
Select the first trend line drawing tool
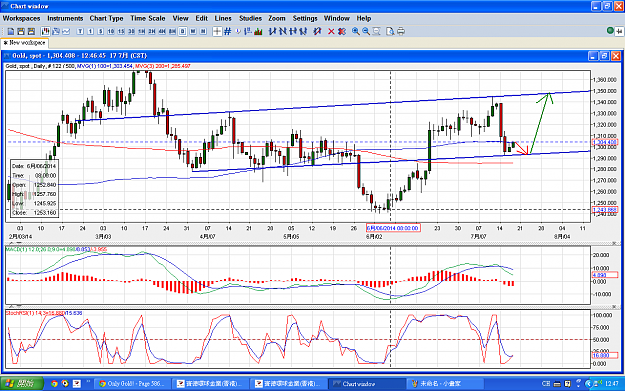tap(273, 31)
